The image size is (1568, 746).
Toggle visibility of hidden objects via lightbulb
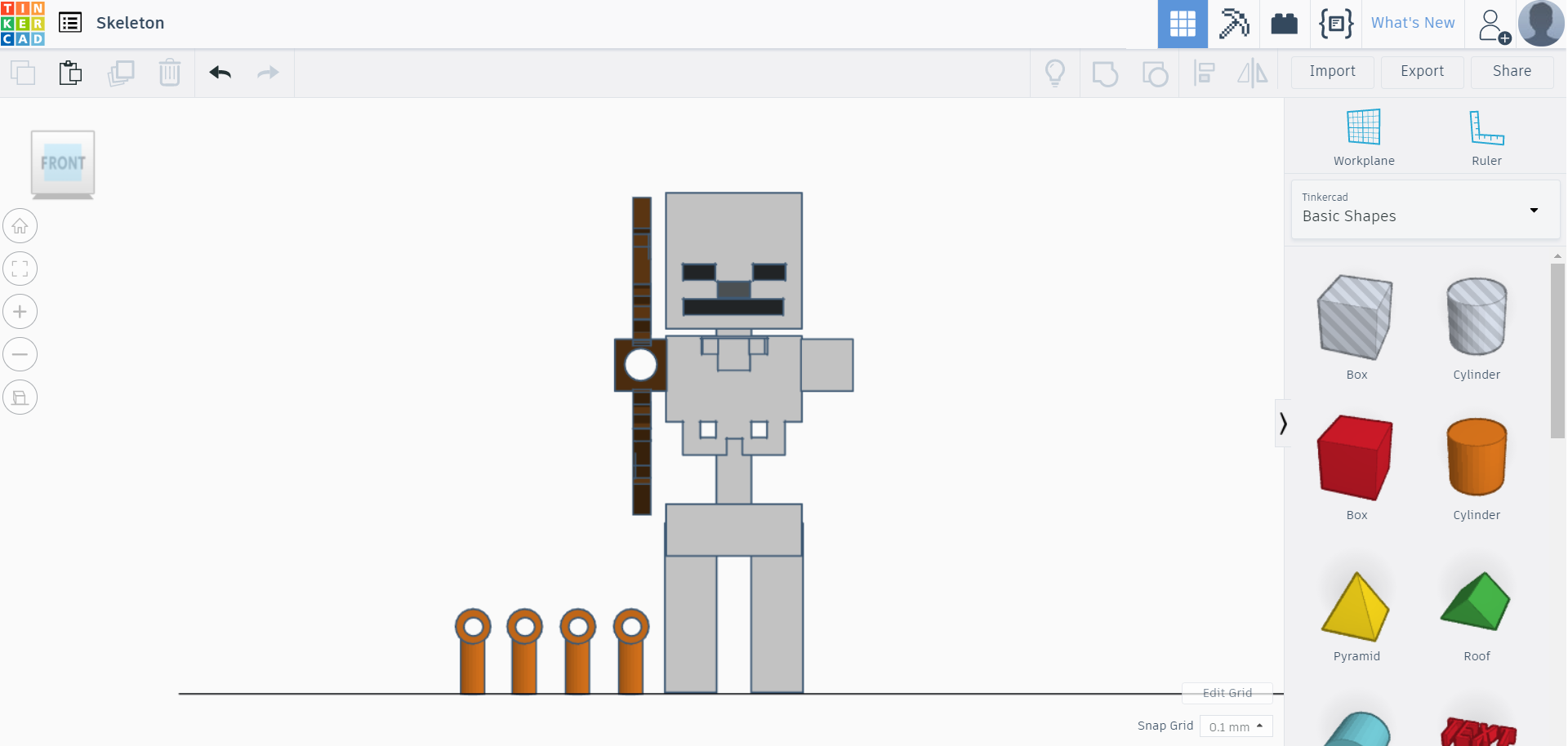[1055, 73]
